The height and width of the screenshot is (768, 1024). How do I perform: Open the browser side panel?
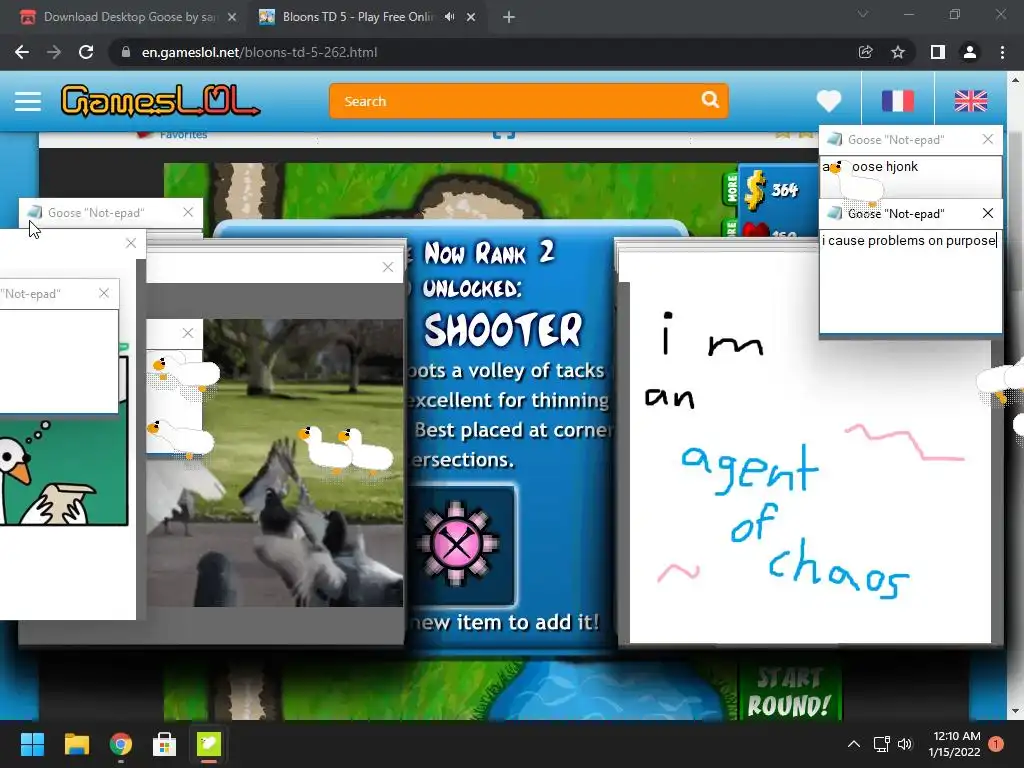(x=937, y=52)
